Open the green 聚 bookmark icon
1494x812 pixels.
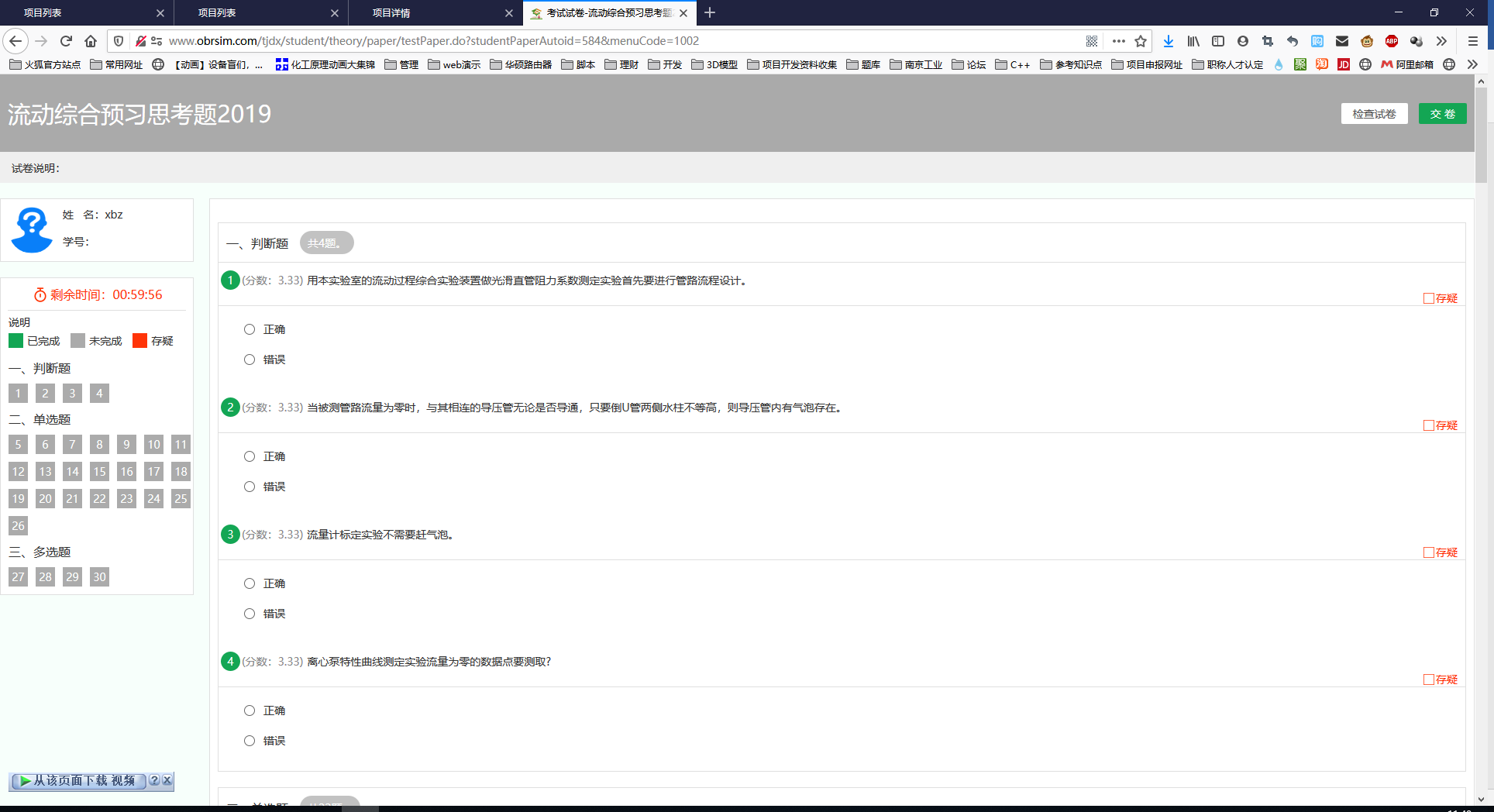[x=1300, y=64]
